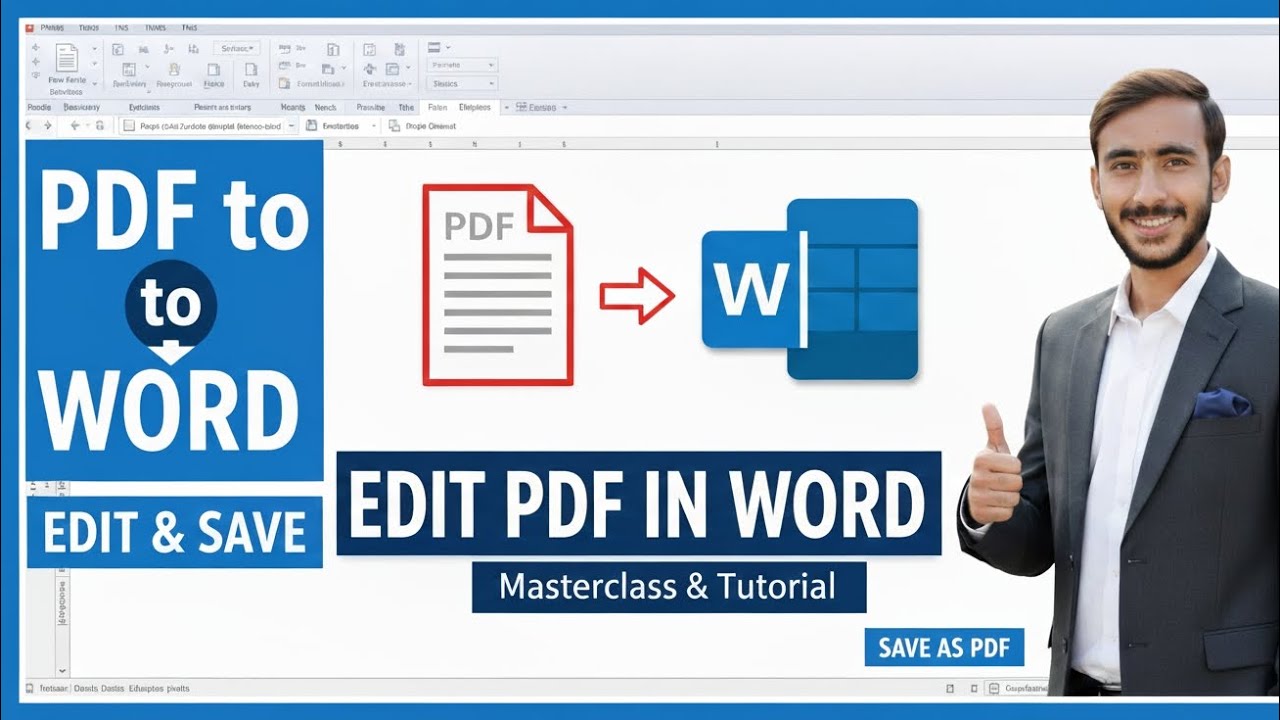Open the 'Erestanasse' dropdown in ribbon
Screen dimensions: 1280x720
[386, 84]
